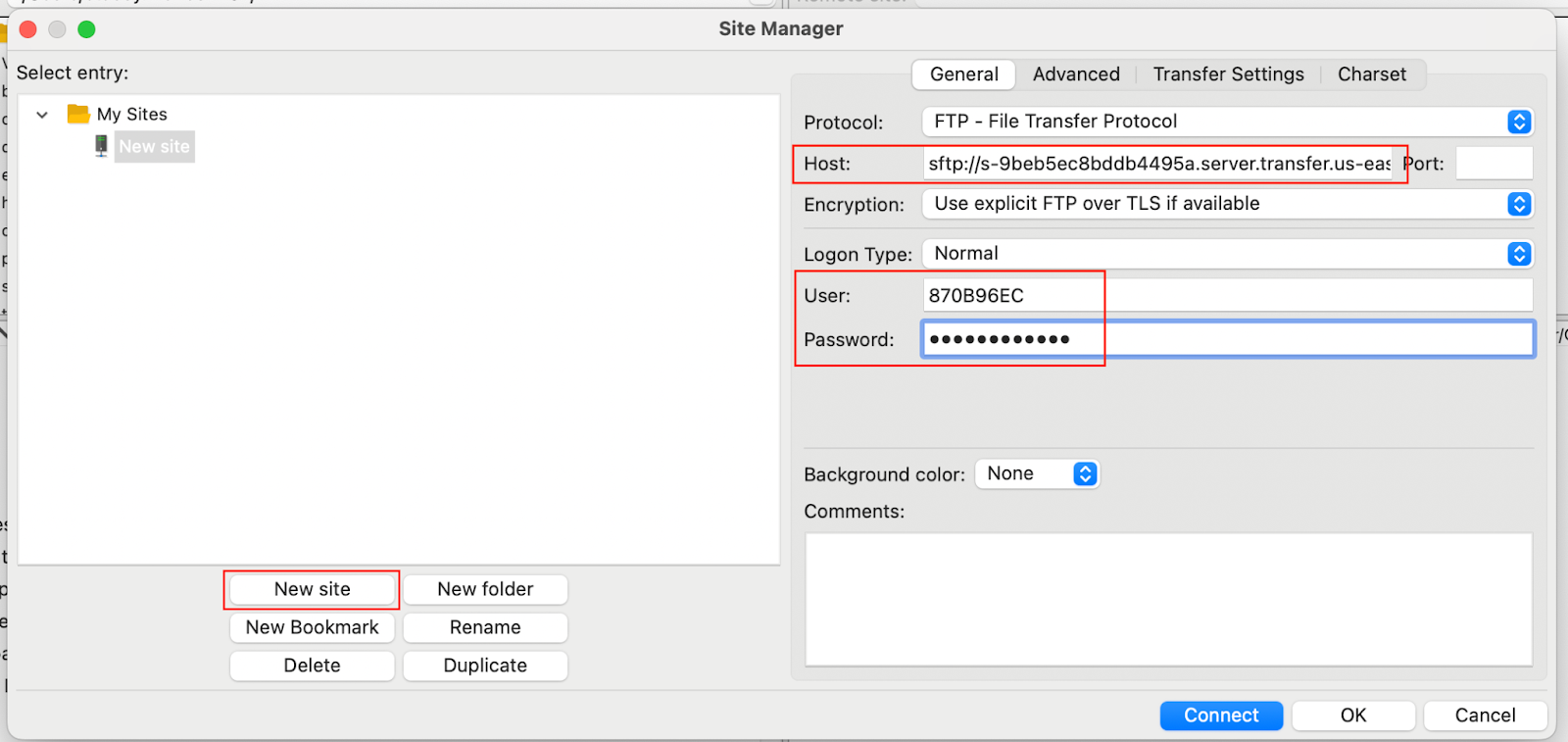Viewport: 1568px width, 742px height.
Task: Switch to the Transfer Settings tab
Action: point(1228,74)
